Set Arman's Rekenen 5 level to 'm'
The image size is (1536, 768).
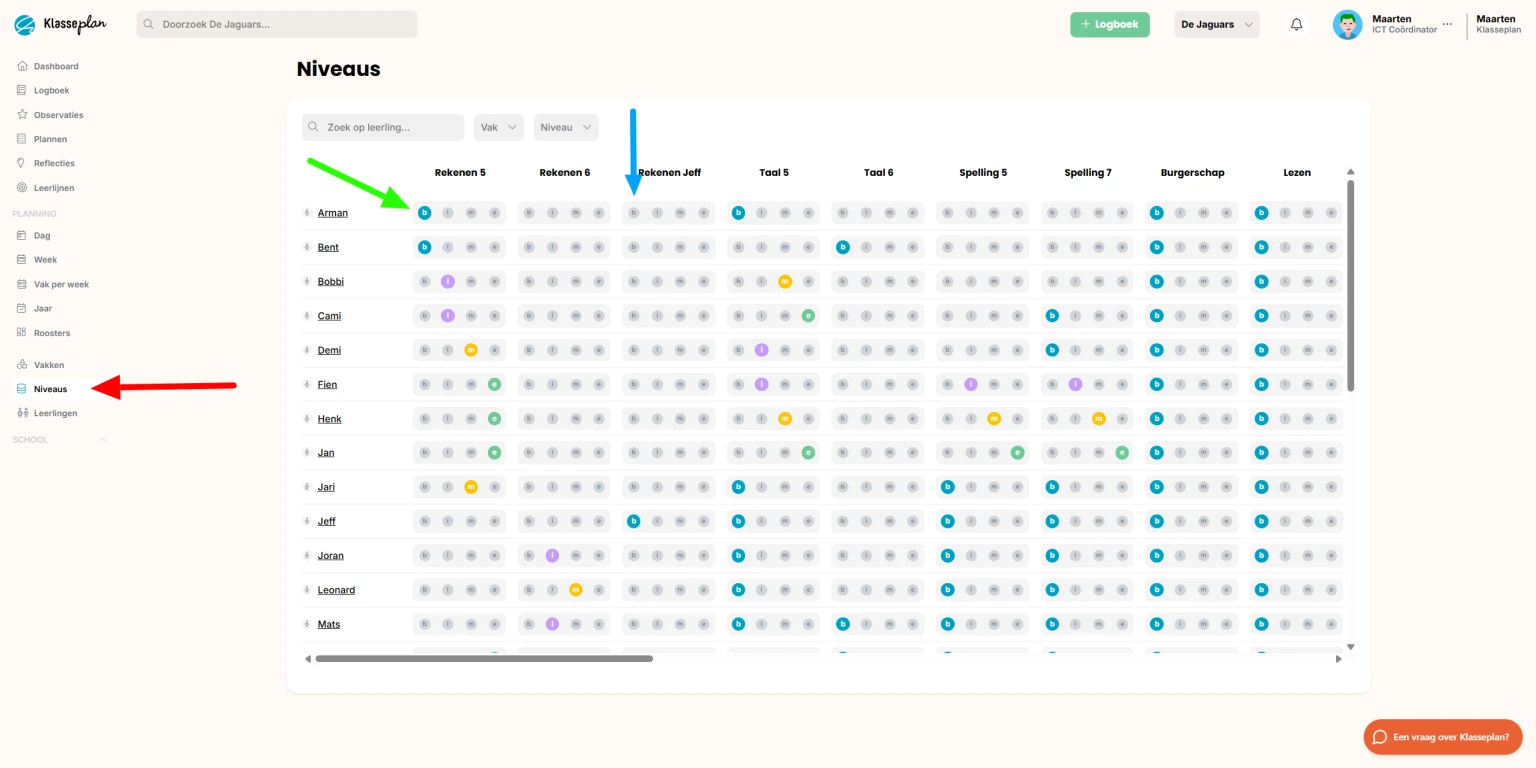coord(471,213)
